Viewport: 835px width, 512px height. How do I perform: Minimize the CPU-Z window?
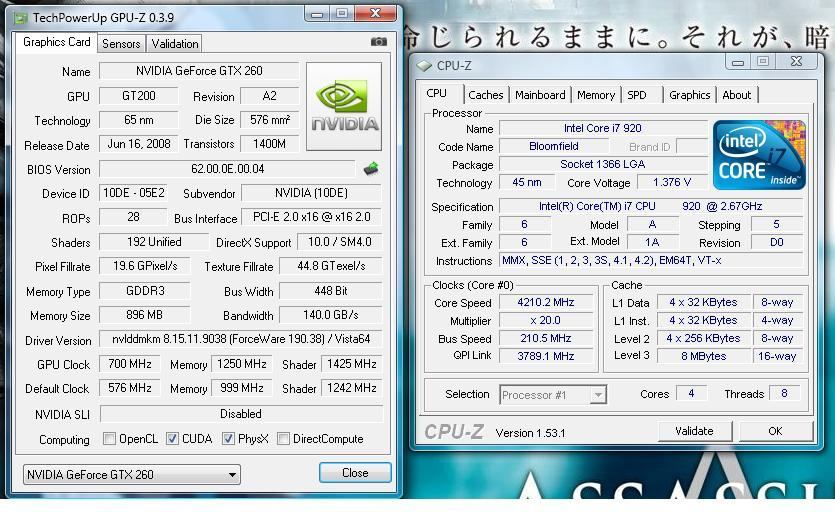tap(738, 62)
